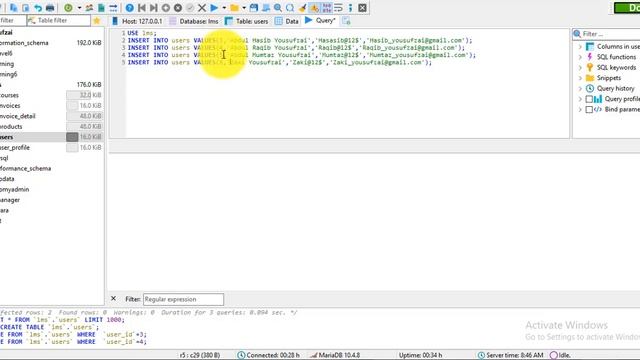Click the Insert row plus icon
Image resolution: width=640 pixels, height=360 pixels.
[x=166, y=8]
